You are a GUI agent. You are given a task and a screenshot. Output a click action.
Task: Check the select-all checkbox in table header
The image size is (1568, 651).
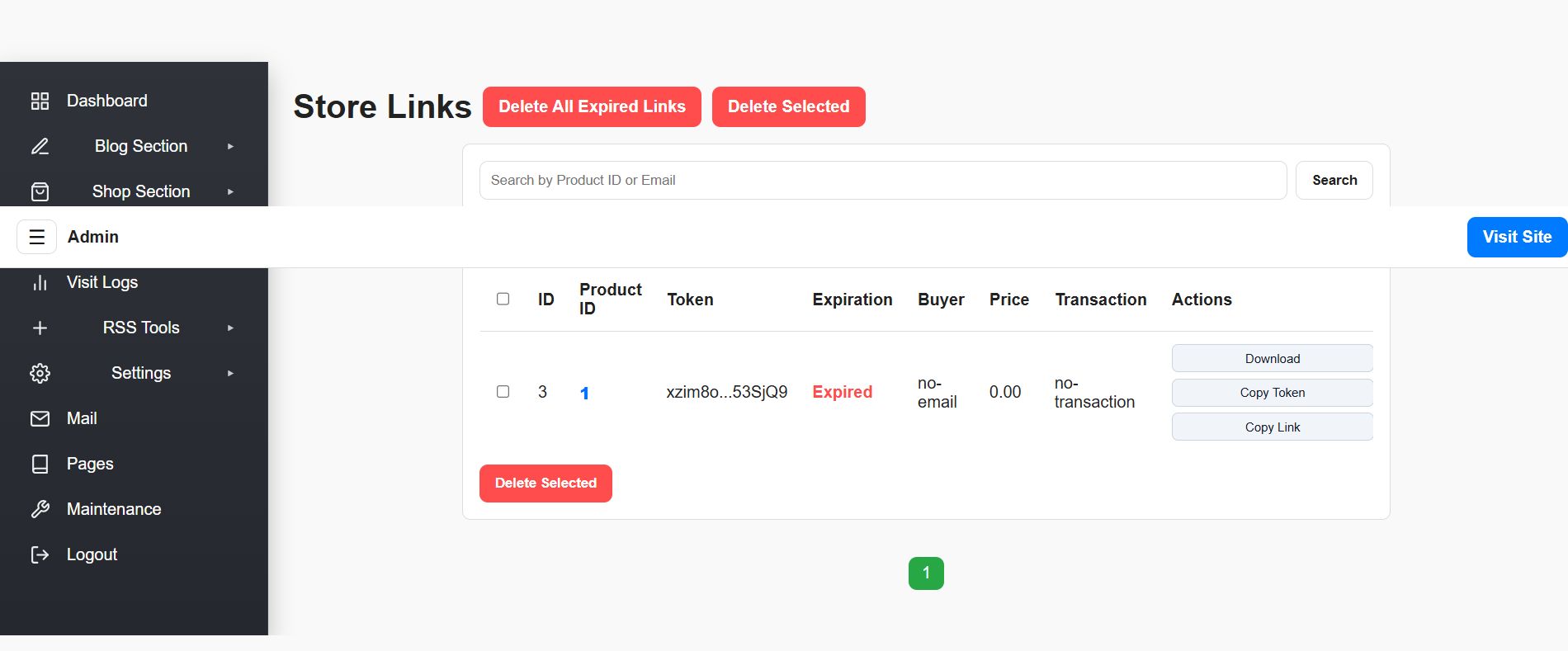tap(503, 299)
